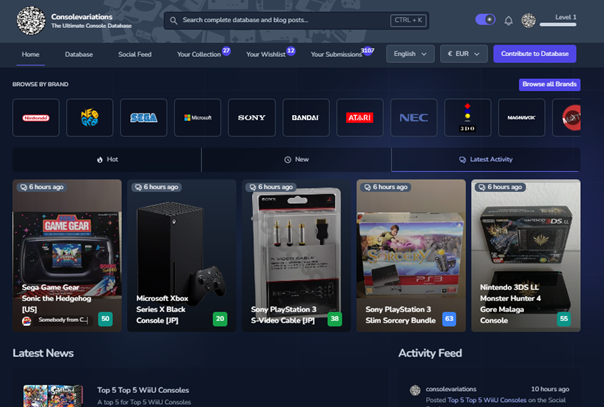604x408 pixels.
Task: Click Contribute to Database button
Action: pyautogui.click(x=535, y=54)
